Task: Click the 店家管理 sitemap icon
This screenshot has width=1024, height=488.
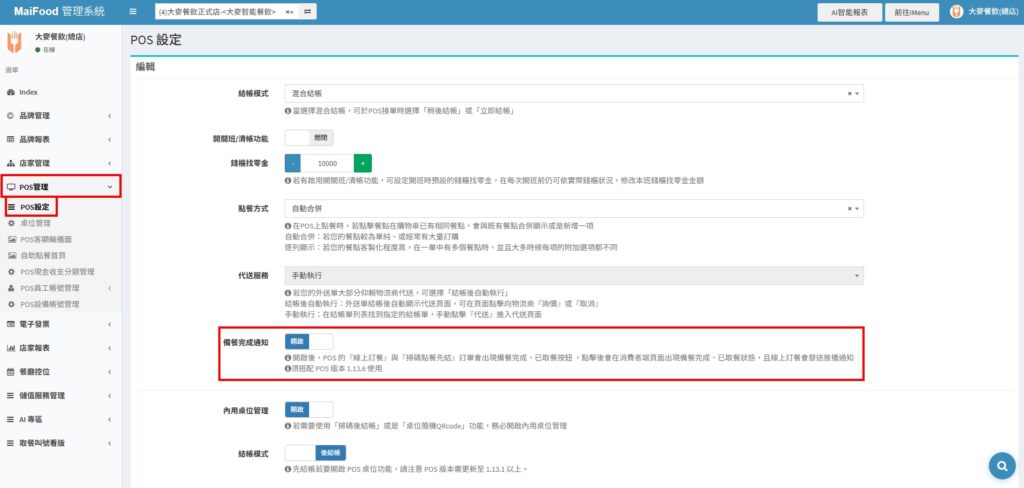Action: click(x=10, y=163)
